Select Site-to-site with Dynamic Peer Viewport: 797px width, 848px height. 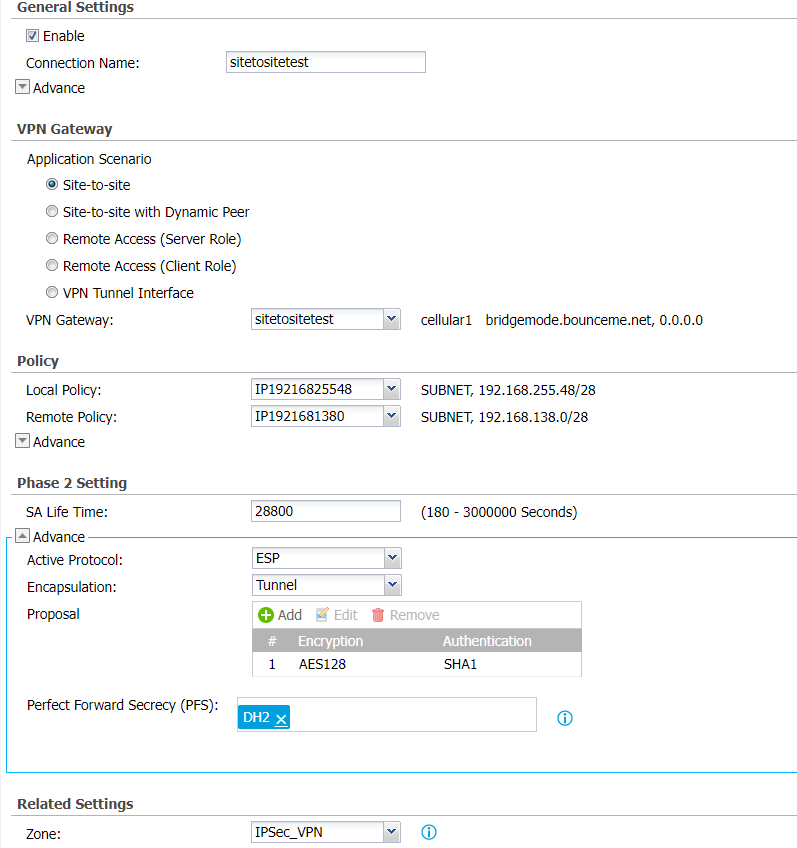tap(52, 212)
